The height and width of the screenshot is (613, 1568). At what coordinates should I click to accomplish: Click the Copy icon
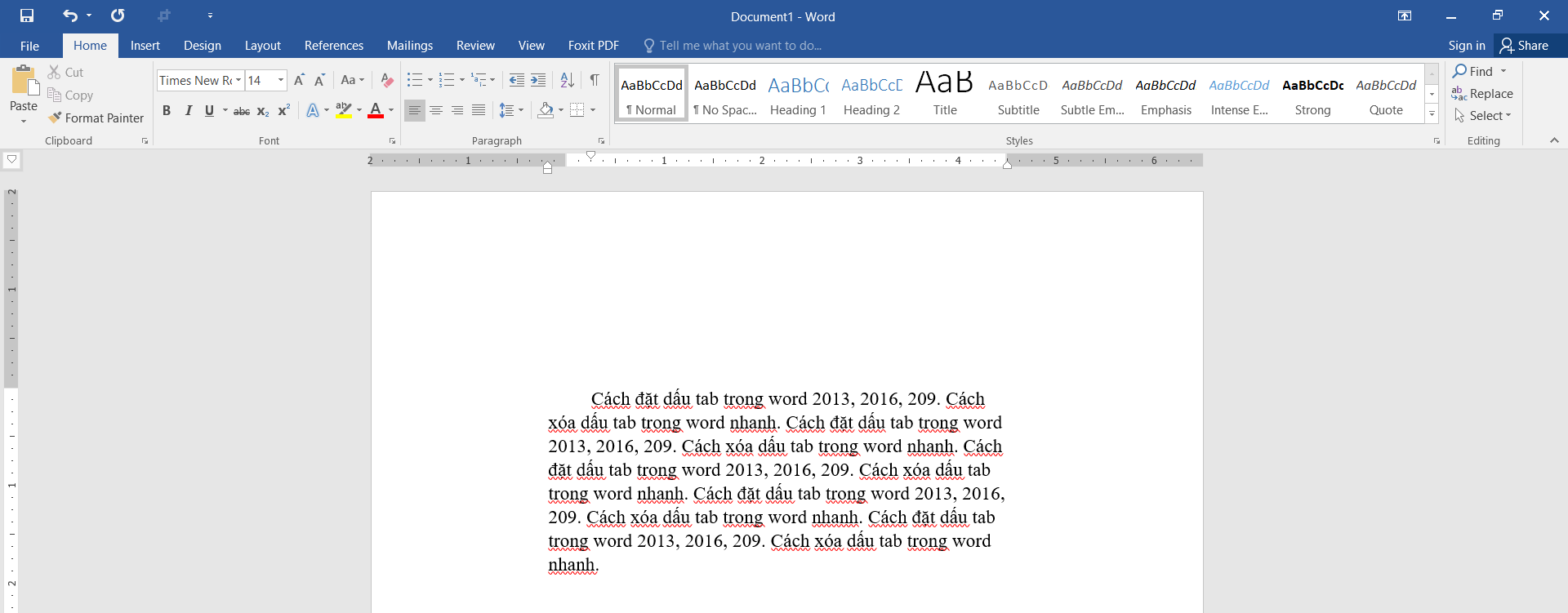point(54,95)
